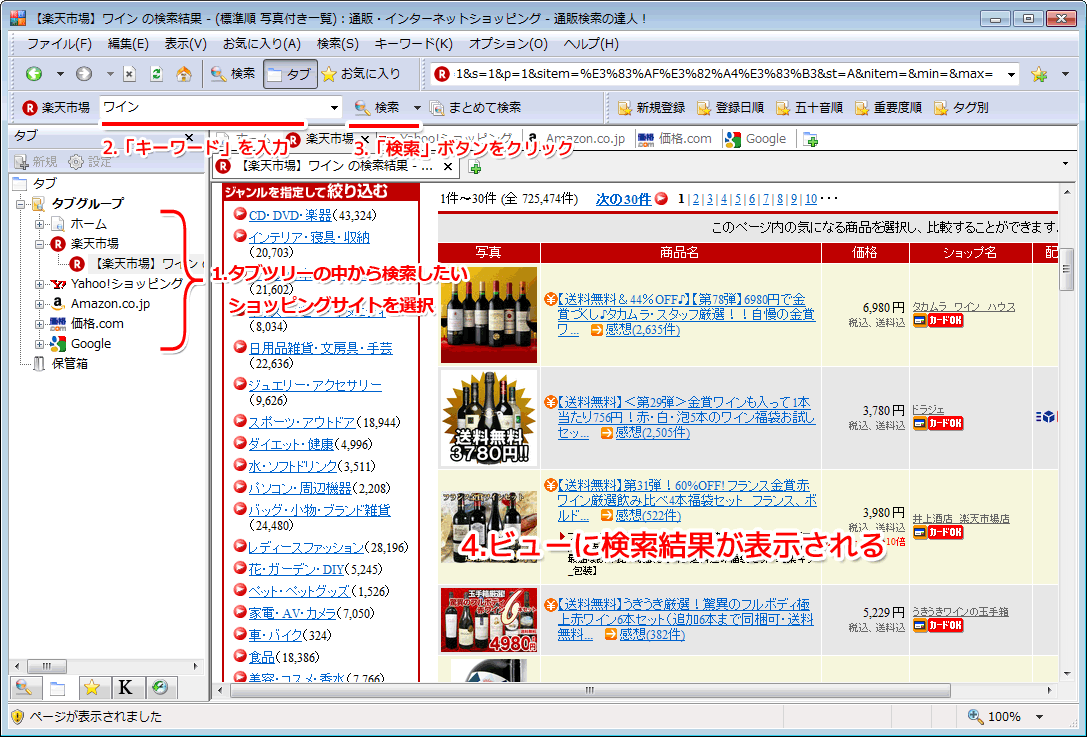
Task: Open the address bar URL dropdown
Action: point(1011,74)
